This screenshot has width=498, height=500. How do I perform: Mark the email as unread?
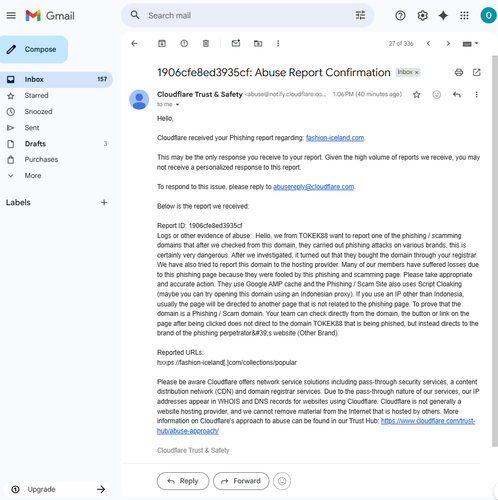(x=236, y=43)
